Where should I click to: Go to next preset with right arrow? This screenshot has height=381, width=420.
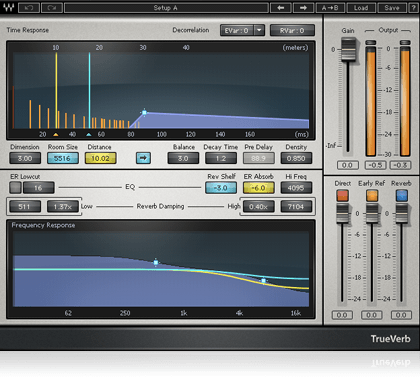pos(303,7)
